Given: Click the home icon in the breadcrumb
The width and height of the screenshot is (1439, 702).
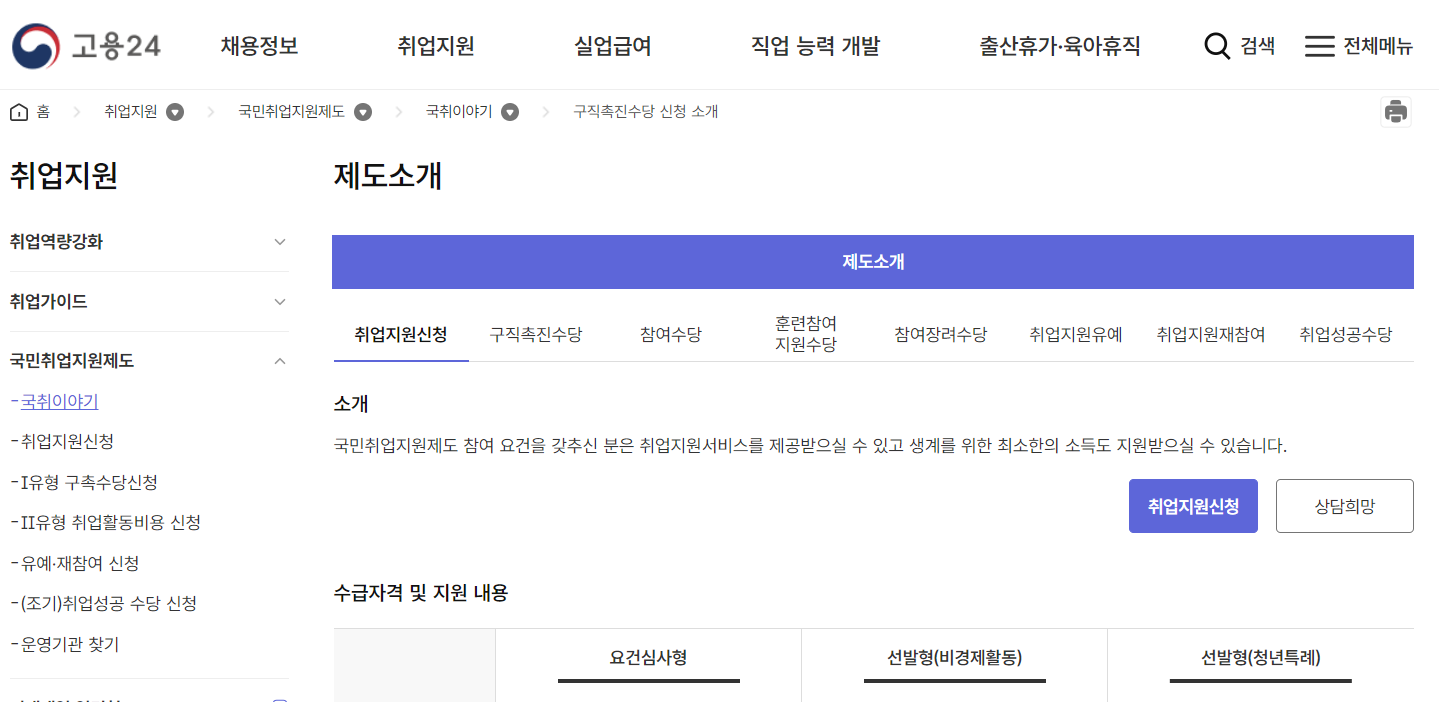Looking at the screenshot, I should [17, 111].
